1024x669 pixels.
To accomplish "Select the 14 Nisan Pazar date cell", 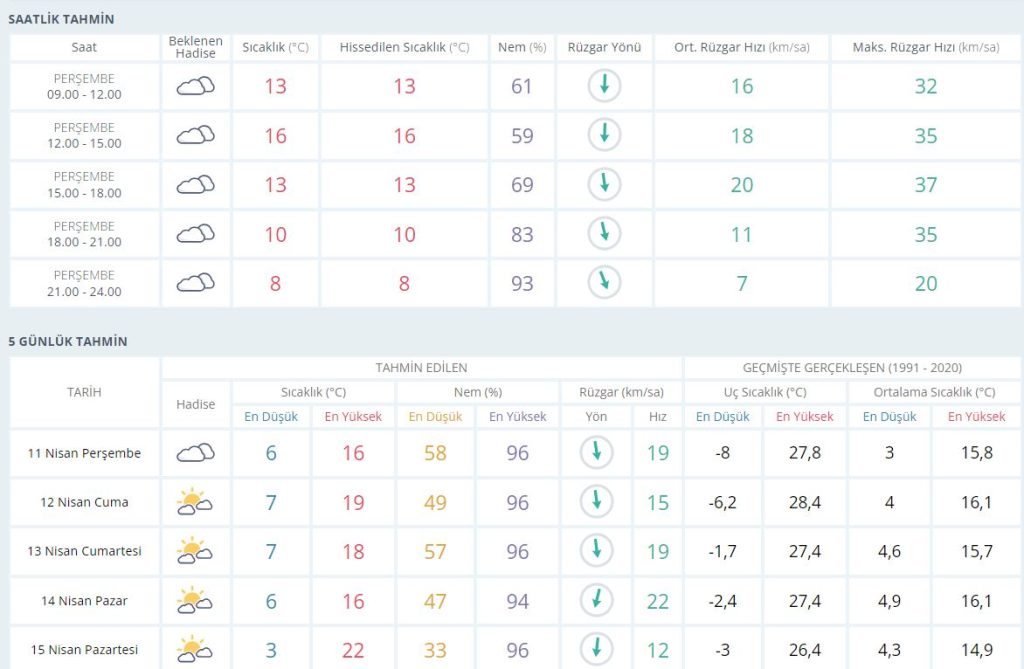I will [85, 601].
